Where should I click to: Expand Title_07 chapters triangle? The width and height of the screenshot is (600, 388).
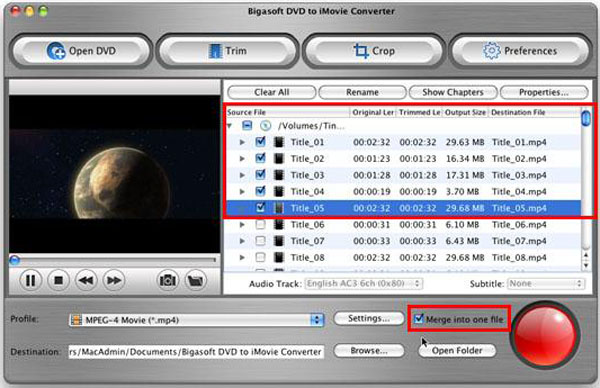[242, 241]
